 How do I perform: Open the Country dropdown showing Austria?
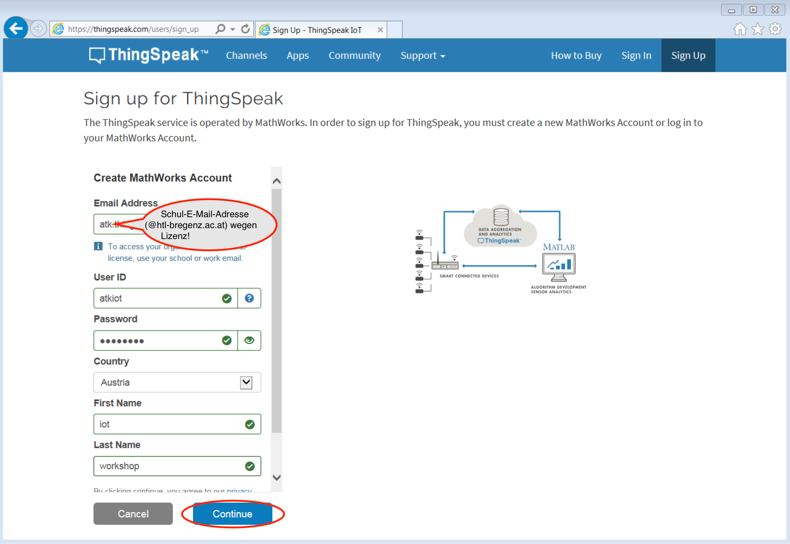(177, 382)
